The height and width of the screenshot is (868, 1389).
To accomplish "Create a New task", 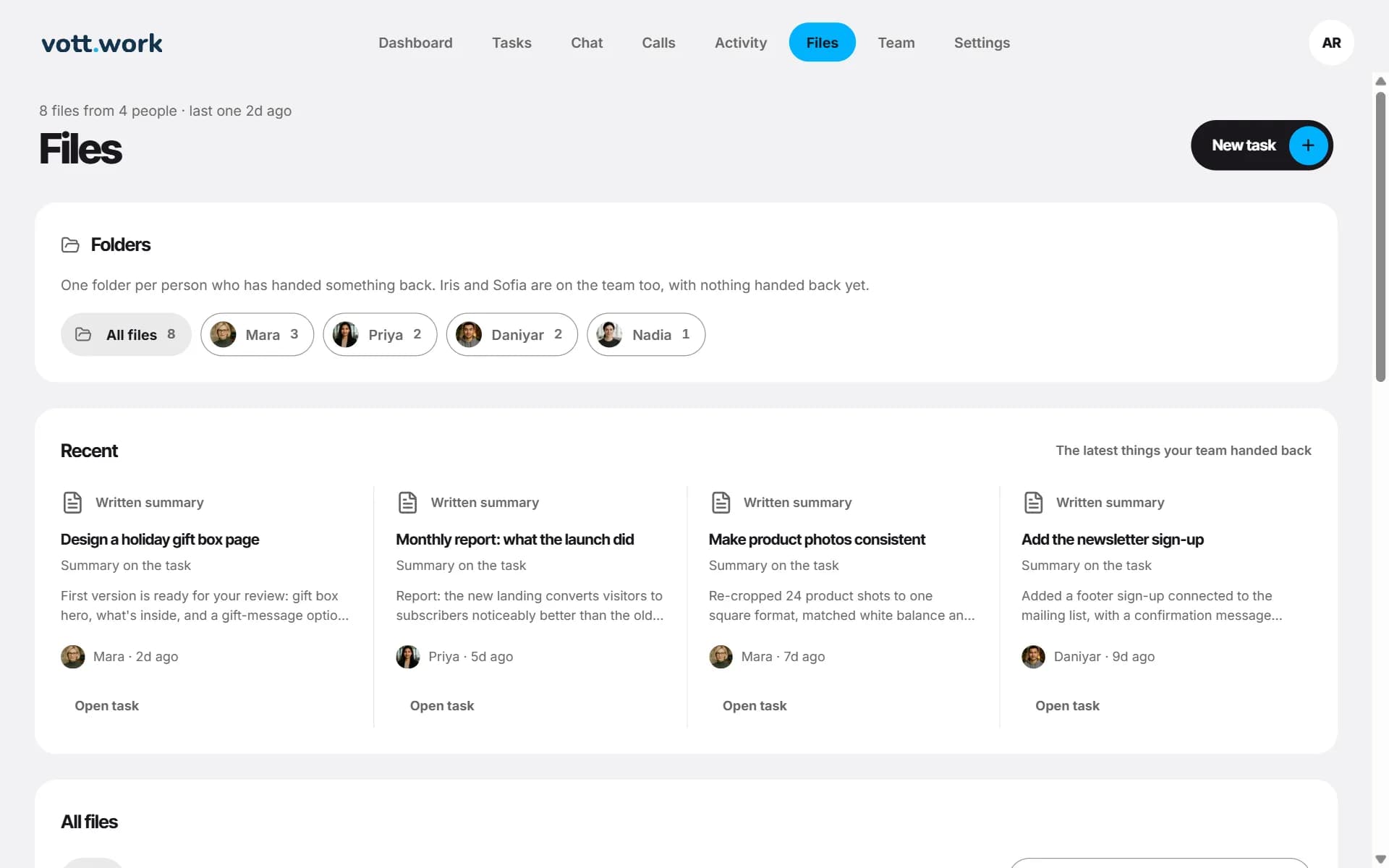I will tap(1262, 145).
